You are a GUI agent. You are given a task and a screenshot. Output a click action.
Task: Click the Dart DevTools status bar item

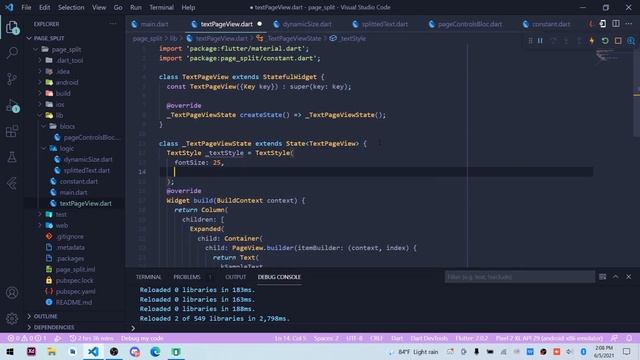429,338
